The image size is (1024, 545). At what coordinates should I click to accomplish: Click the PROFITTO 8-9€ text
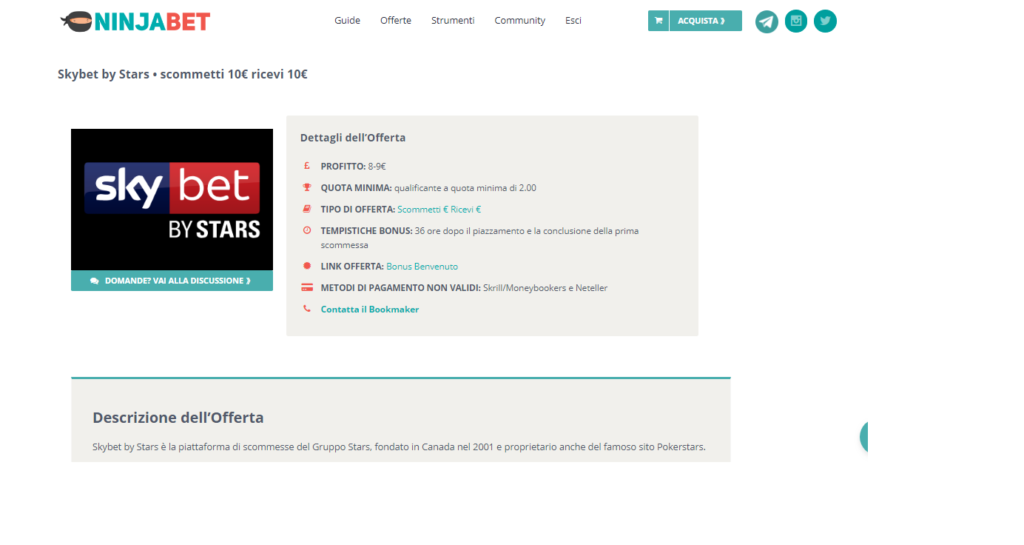click(x=353, y=166)
